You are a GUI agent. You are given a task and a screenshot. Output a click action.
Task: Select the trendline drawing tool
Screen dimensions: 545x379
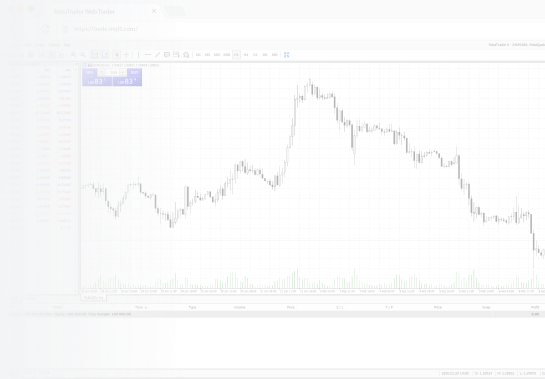(157, 55)
